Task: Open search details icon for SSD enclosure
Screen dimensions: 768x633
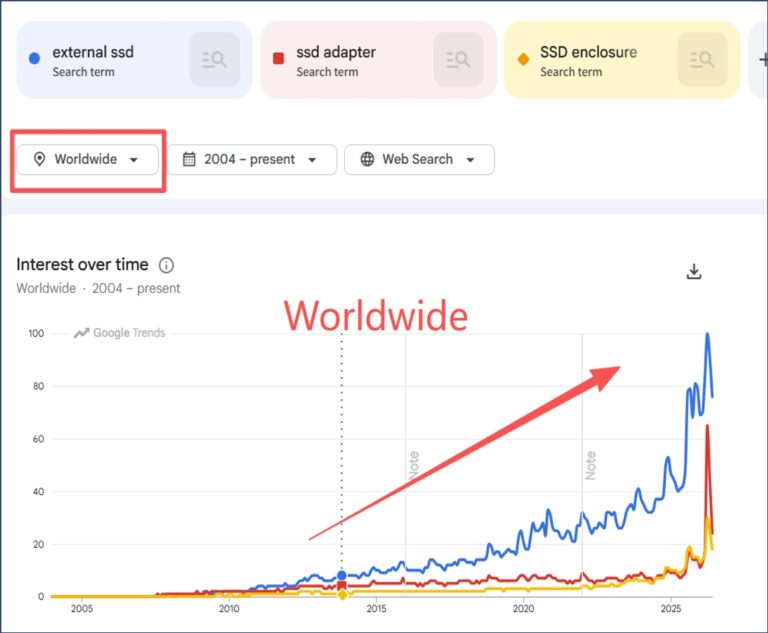Action: [x=702, y=59]
